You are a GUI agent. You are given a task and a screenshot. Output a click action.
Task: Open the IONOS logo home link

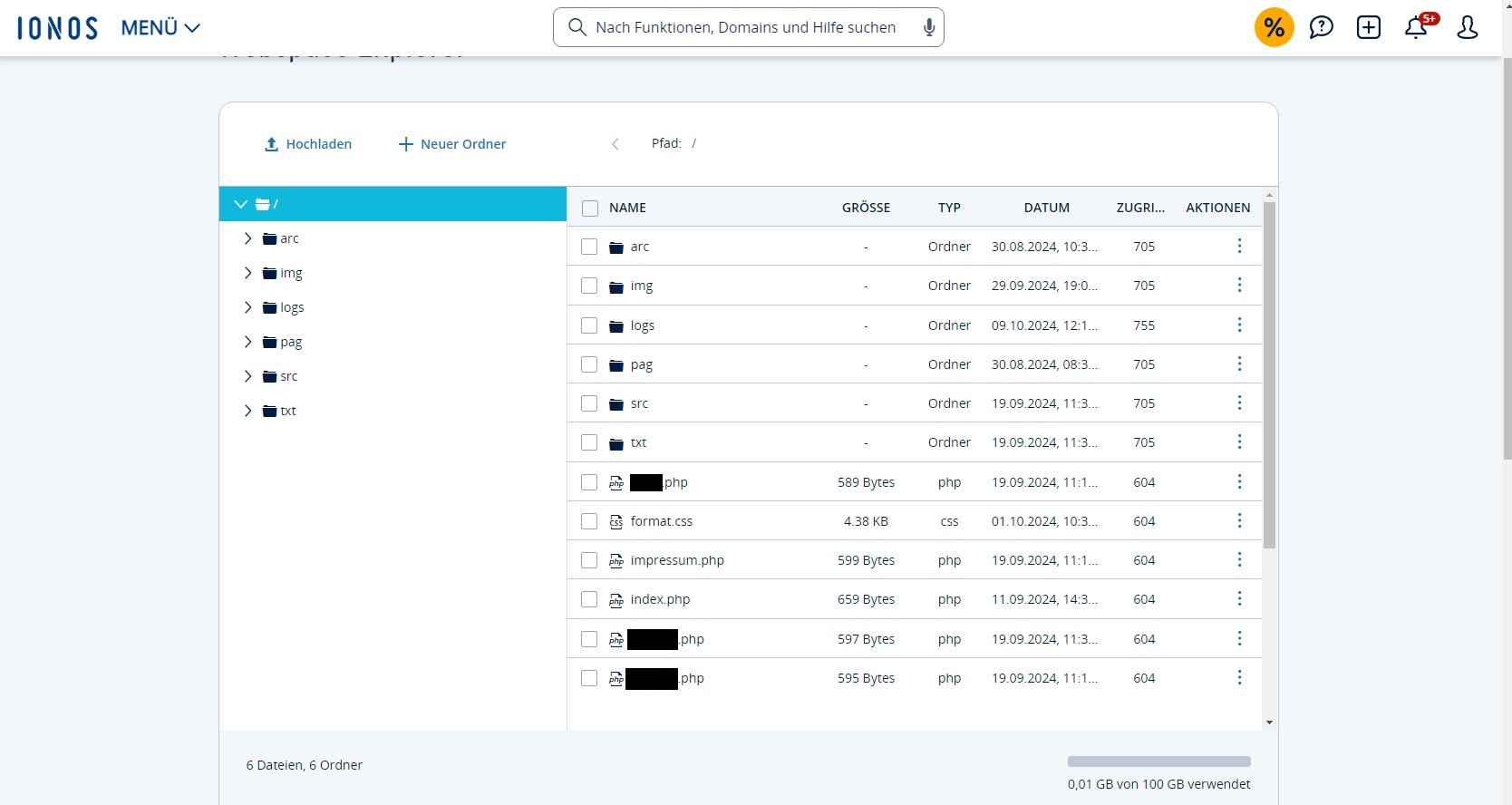(57, 28)
